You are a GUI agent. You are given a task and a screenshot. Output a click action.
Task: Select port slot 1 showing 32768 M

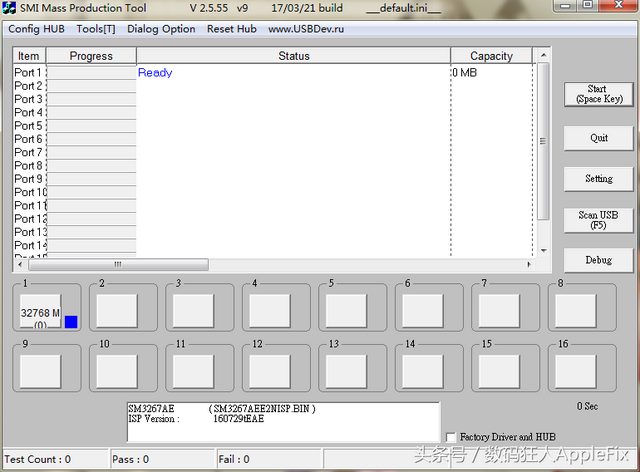click(x=40, y=311)
